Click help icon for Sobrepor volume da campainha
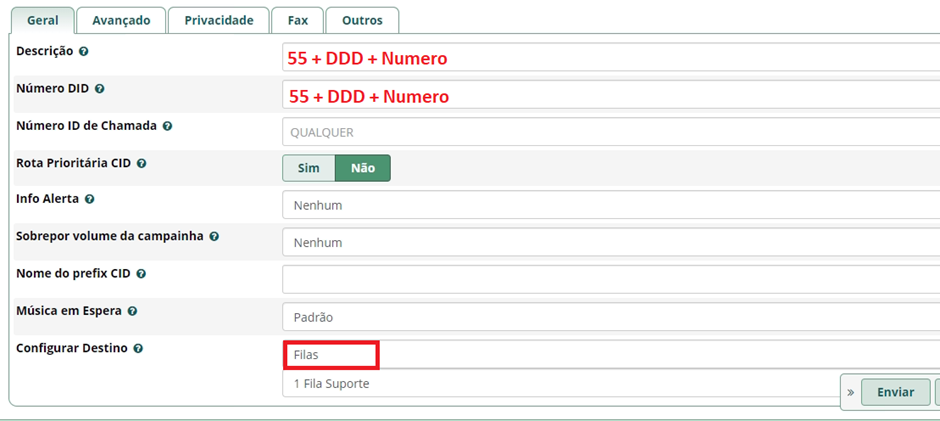This screenshot has width=940, height=421. coord(214,236)
